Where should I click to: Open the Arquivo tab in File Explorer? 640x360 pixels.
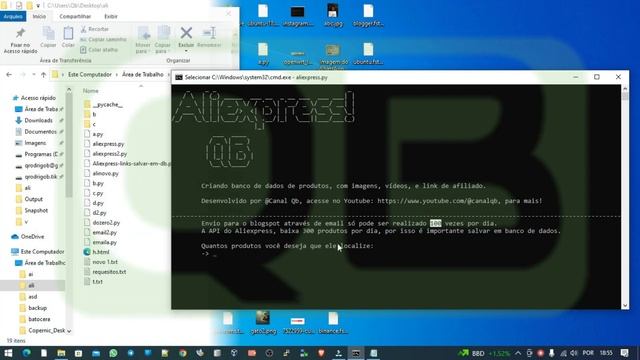click(x=13, y=16)
